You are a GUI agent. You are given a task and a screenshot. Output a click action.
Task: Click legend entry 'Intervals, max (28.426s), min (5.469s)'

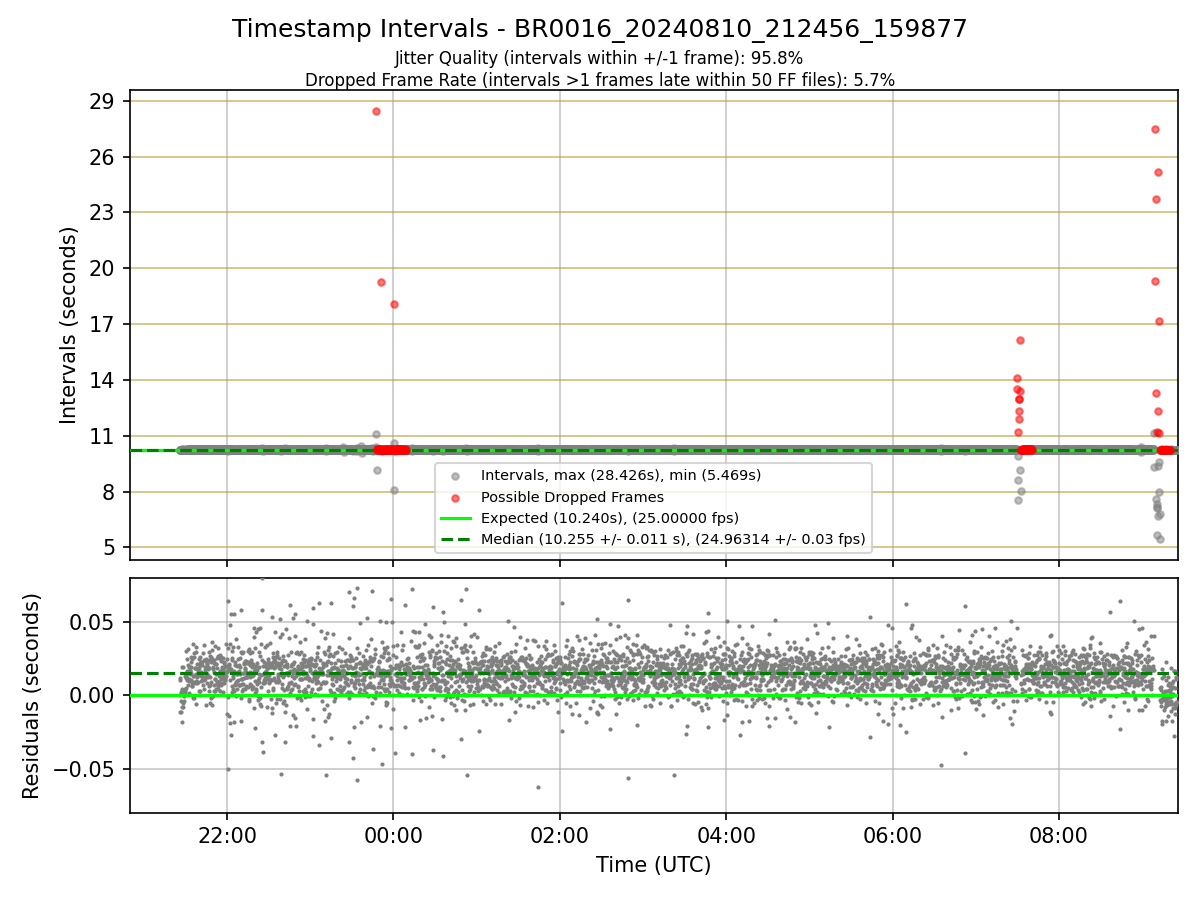(x=621, y=475)
